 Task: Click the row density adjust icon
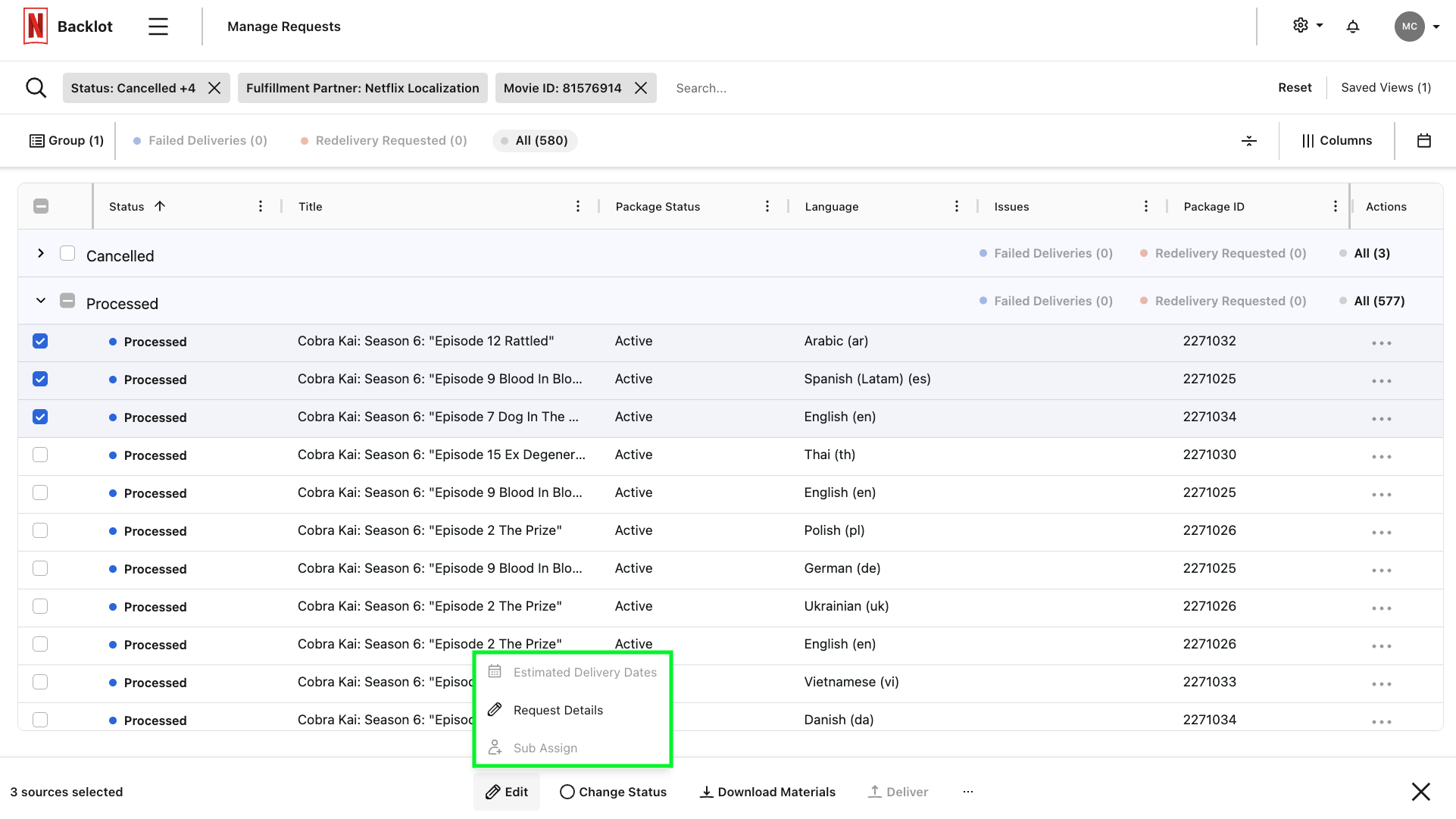pos(1249,141)
